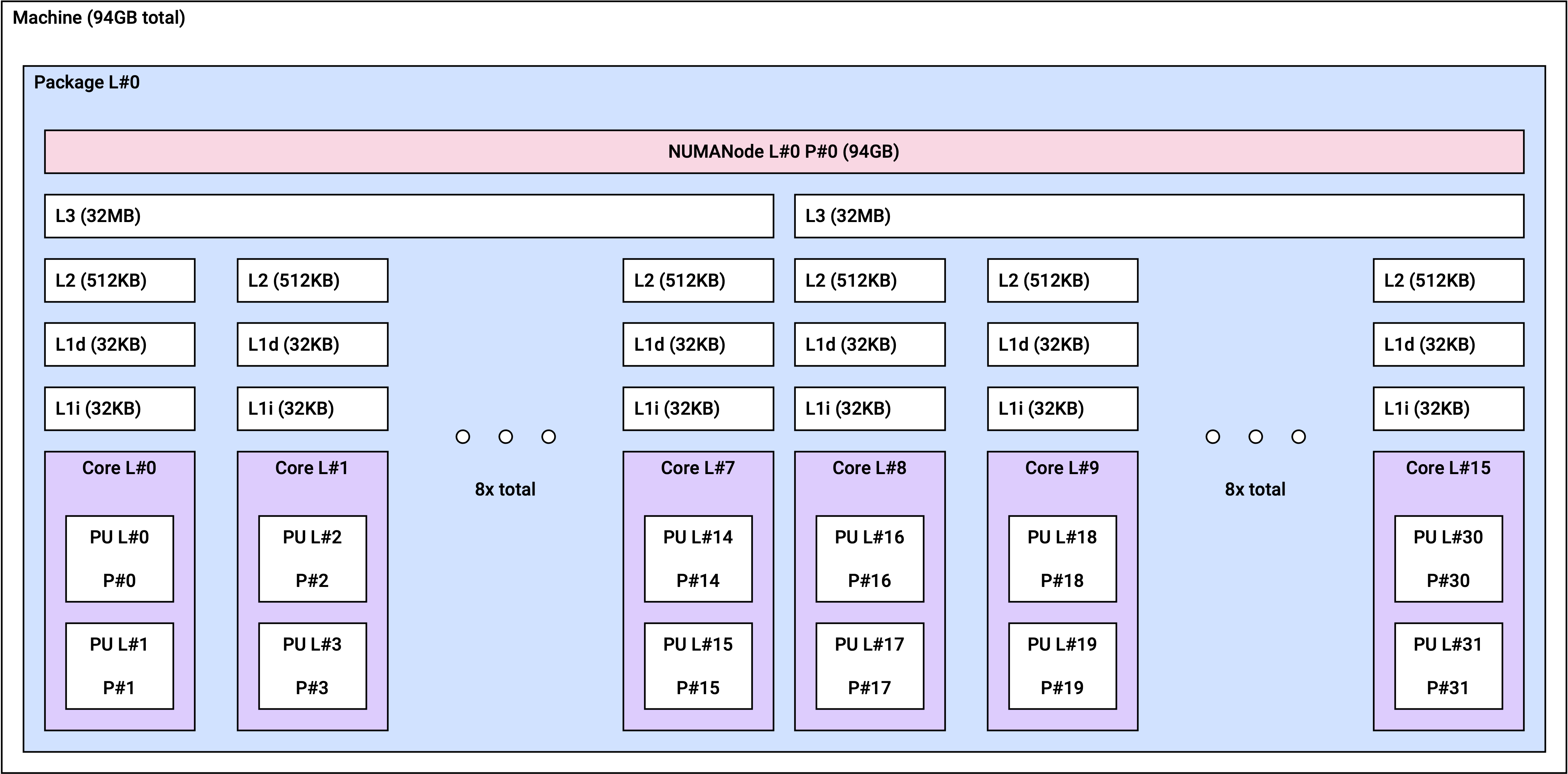This screenshot has width=1568, height=774.
Task: Select L2 (512KB) box above Core L#9
Action: point(1063,280)
